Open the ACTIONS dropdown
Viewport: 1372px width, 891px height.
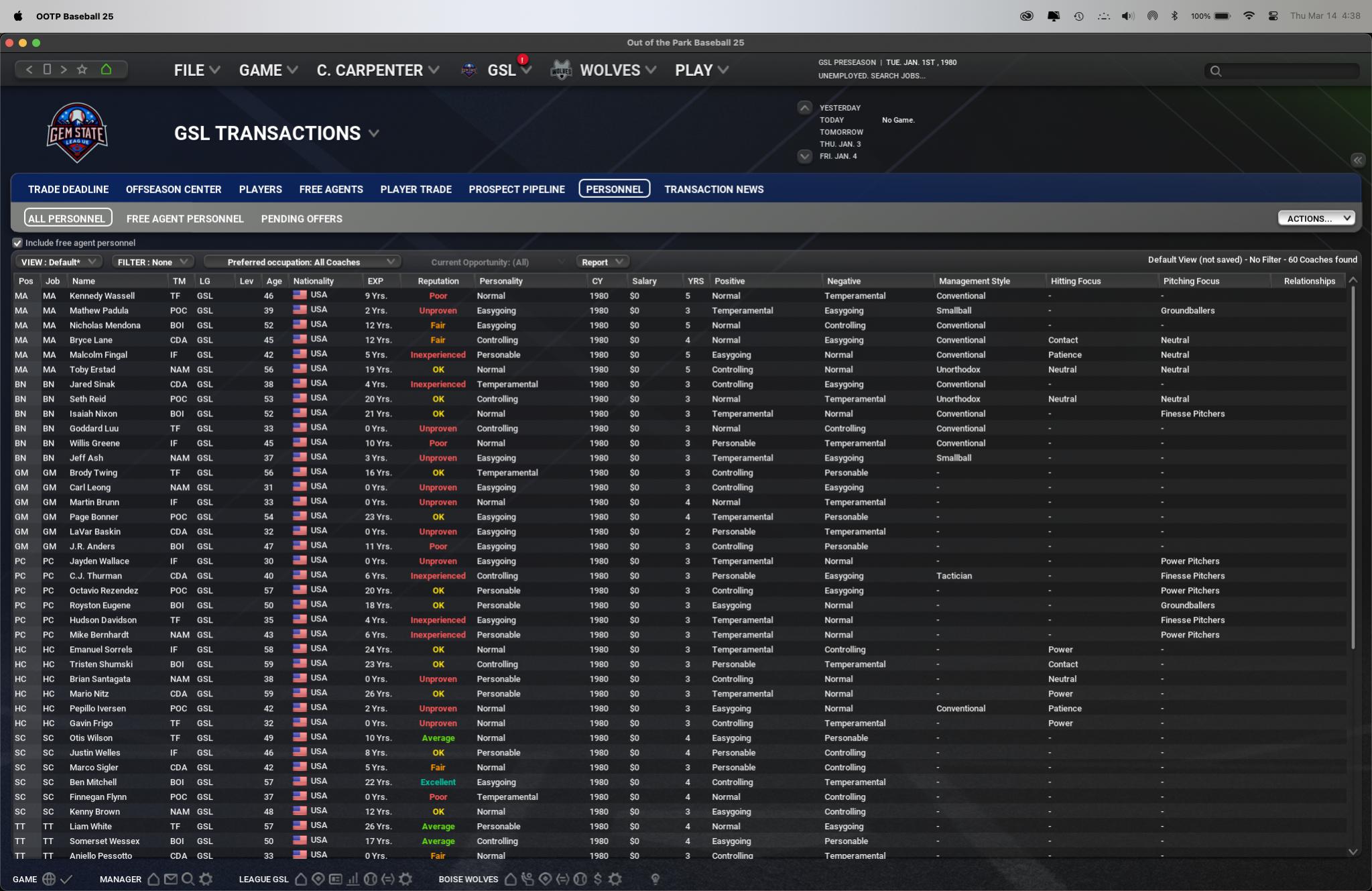coord(1316,219)
